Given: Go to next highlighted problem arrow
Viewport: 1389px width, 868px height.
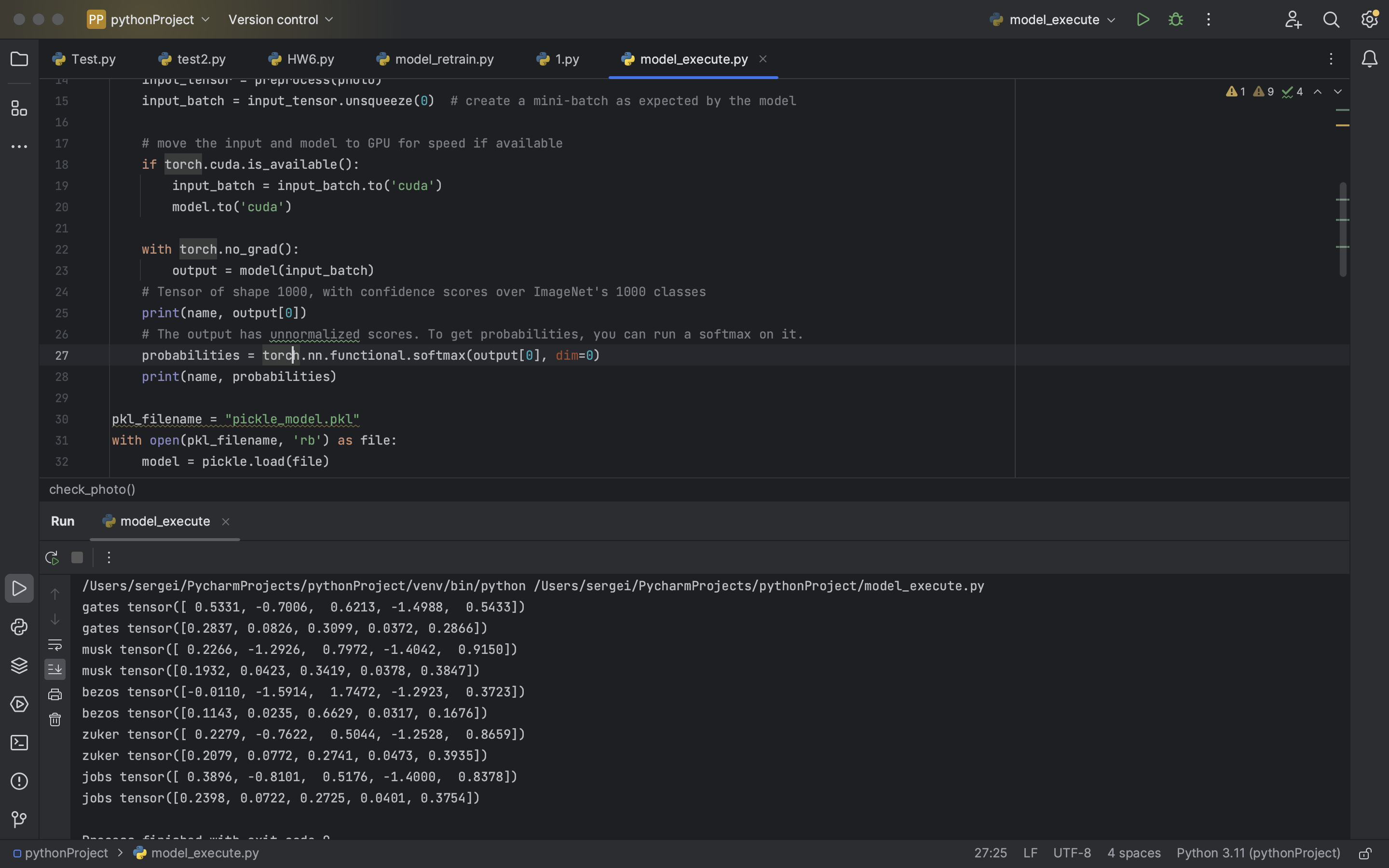Looking at the screenshot, I should coord(1338,92).
